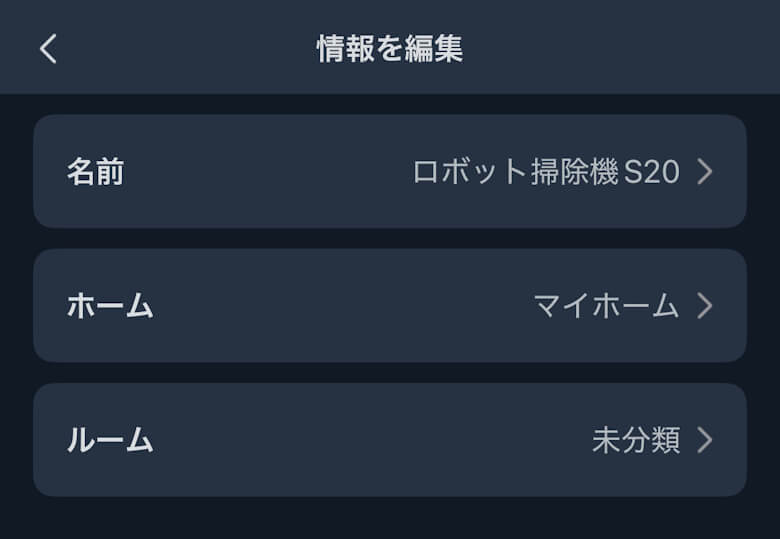Image resolution: width=780 pixels, height=539 pixels.
Task: Click the chevron next to マイホーム
Action: click(705, 306)
